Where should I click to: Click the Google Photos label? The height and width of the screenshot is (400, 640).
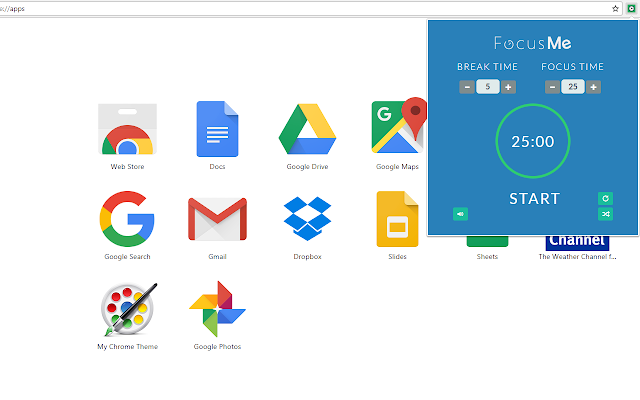217,347
